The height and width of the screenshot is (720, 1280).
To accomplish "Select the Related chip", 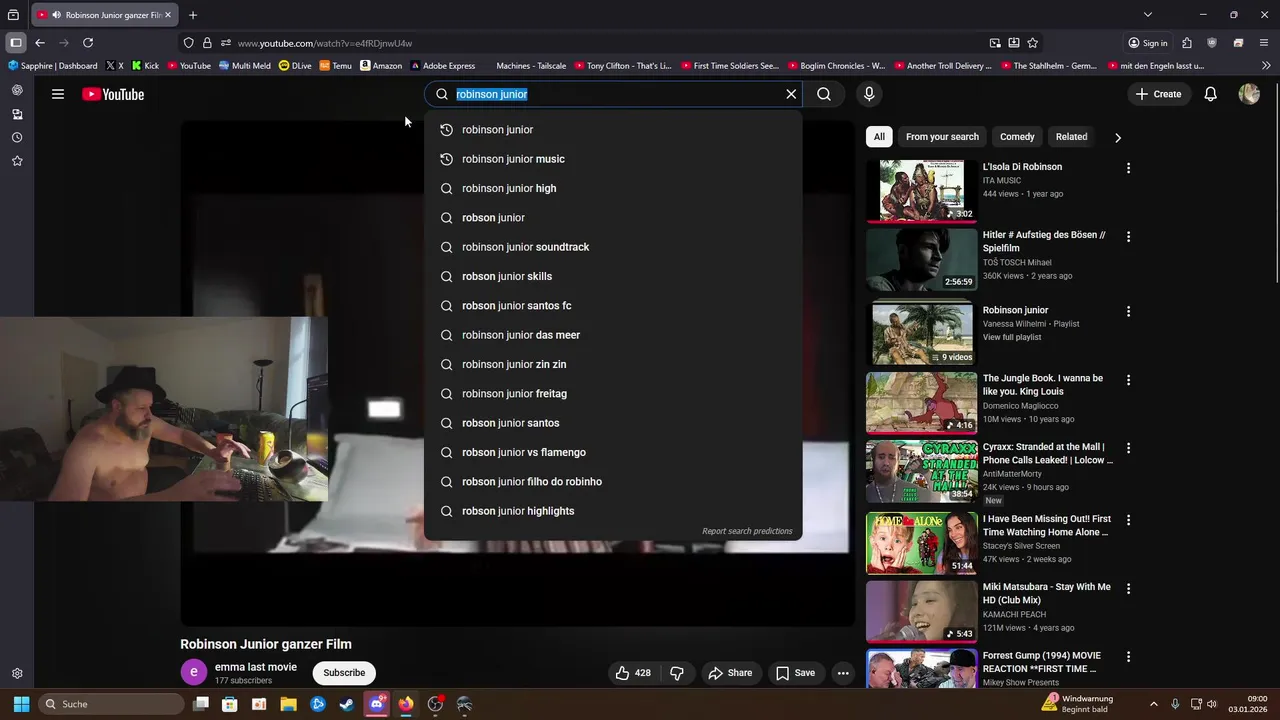I will (1071, 137).
